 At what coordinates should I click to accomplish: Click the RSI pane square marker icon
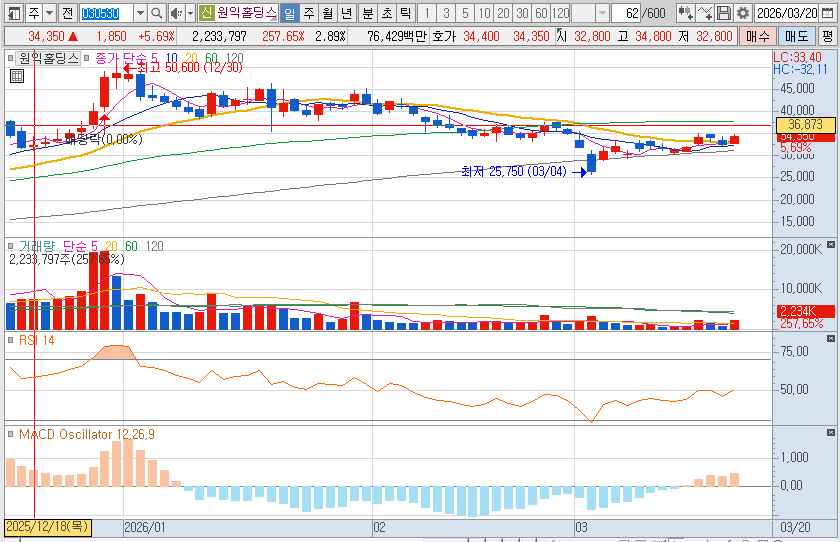[x=10, y=340]
